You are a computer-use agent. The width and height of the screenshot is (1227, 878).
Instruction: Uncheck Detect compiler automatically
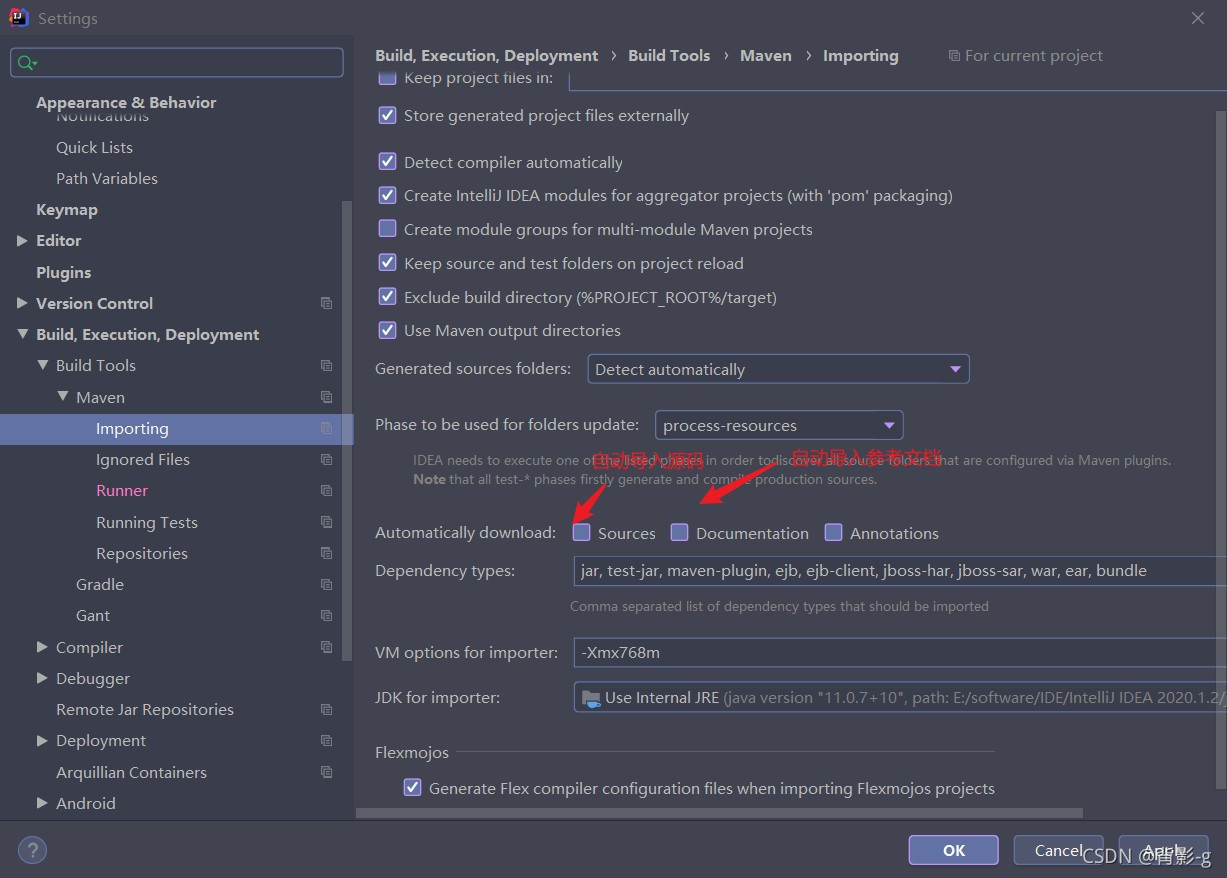pos(387,162)
